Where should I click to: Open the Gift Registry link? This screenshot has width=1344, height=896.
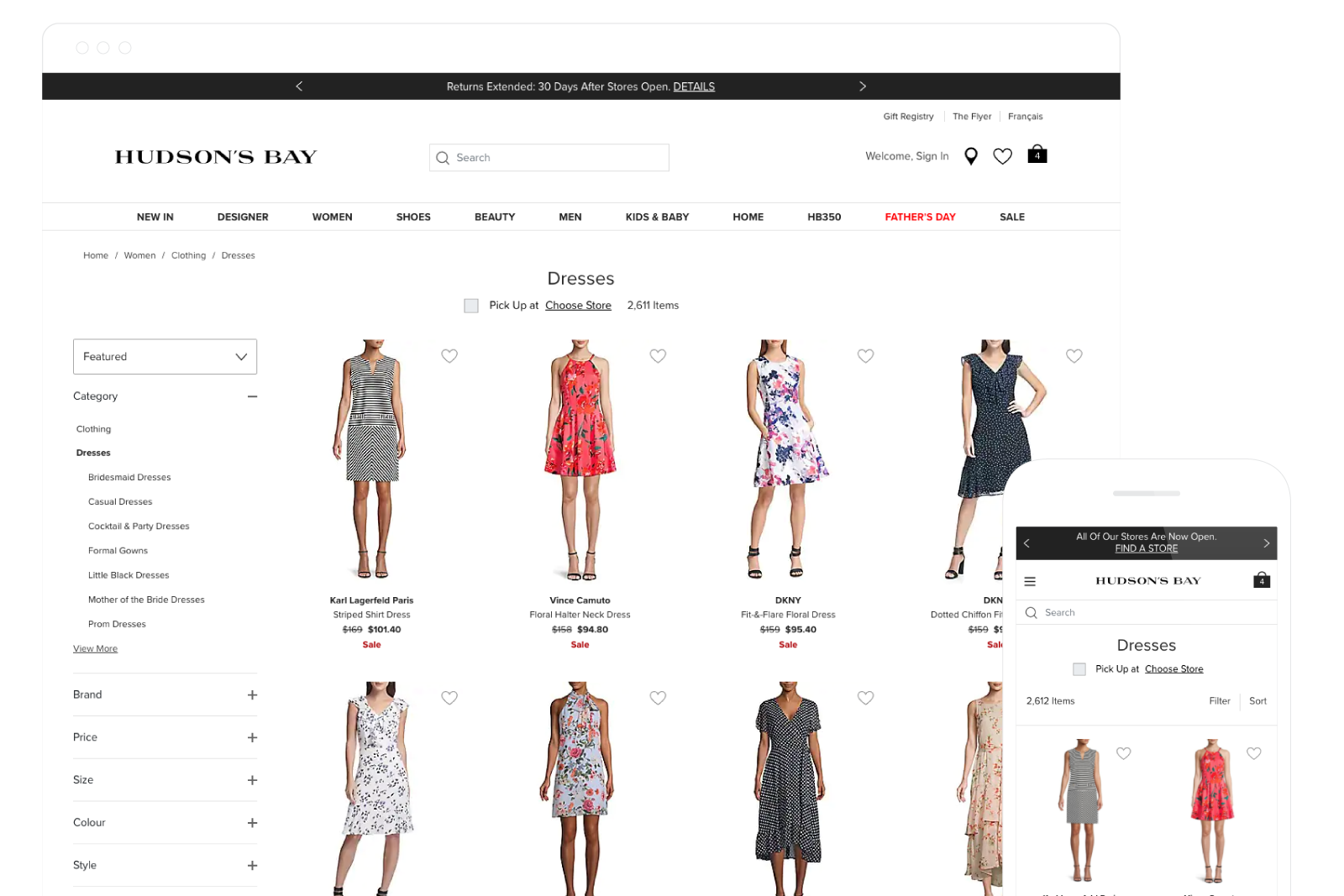[x=908, y=117]
